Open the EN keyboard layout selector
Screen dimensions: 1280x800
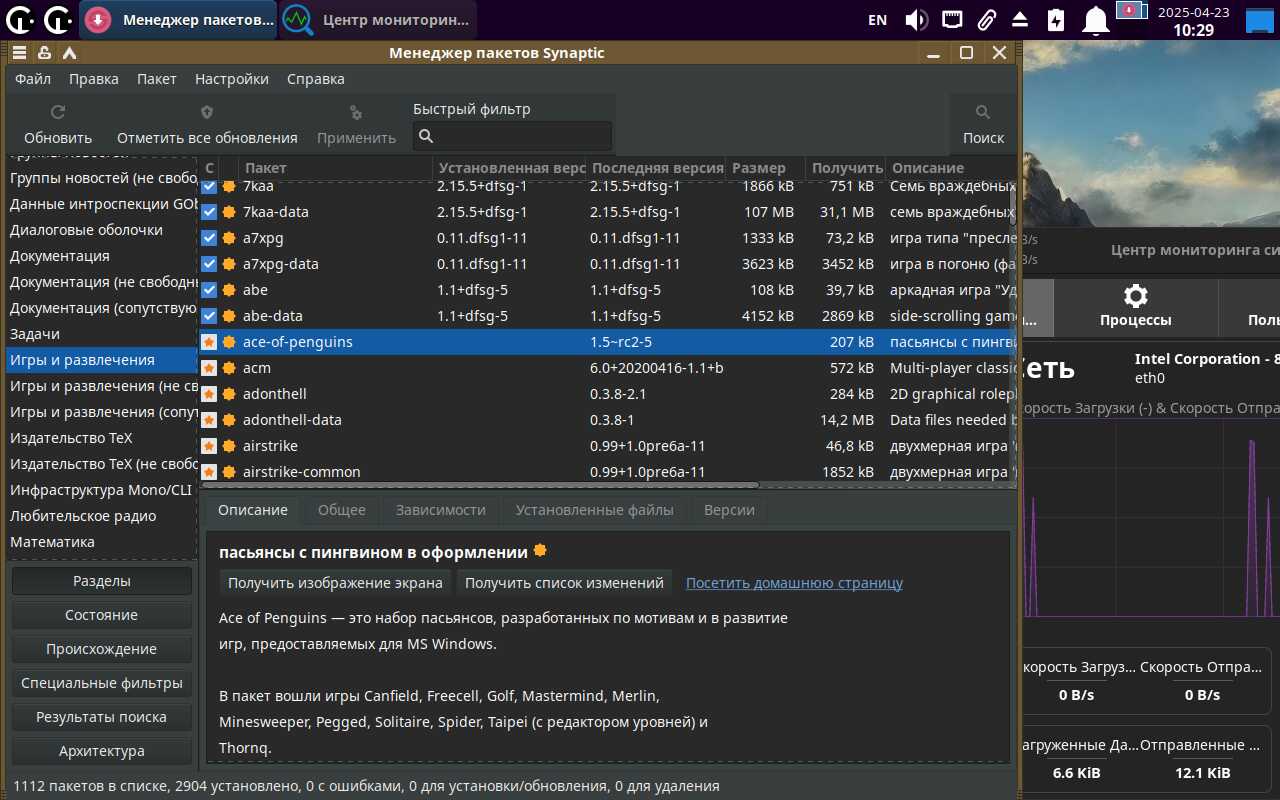877,19
